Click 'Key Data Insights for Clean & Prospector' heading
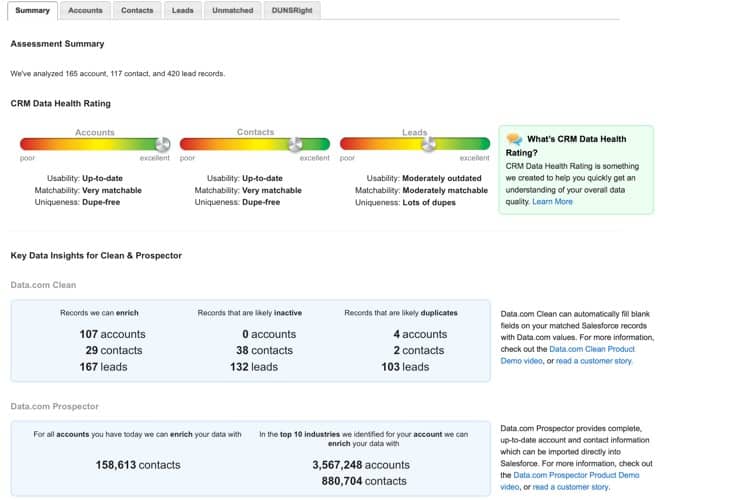Viewport: 737px width, 500px height. pos(96,256)
